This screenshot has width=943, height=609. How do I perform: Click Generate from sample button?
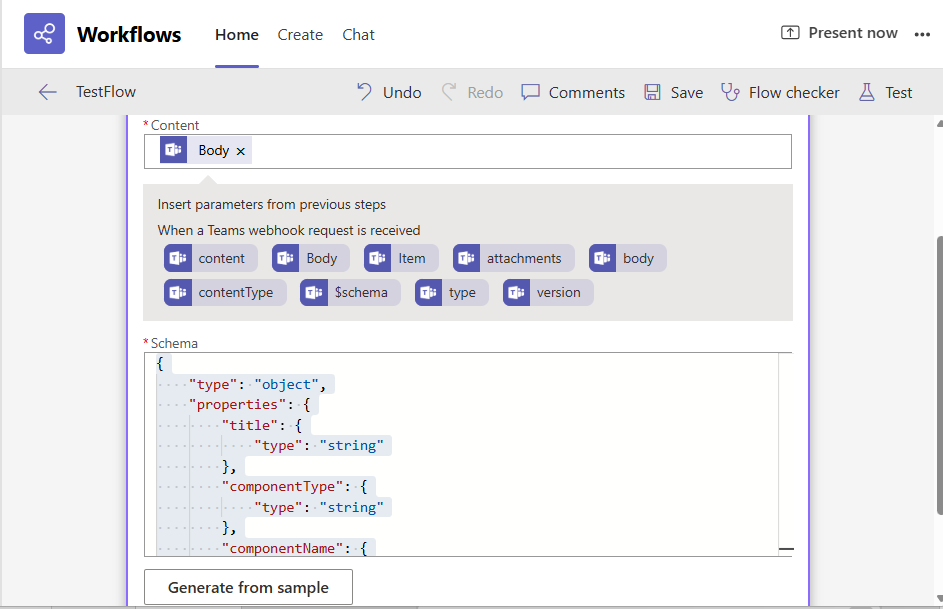pos(248,588)
